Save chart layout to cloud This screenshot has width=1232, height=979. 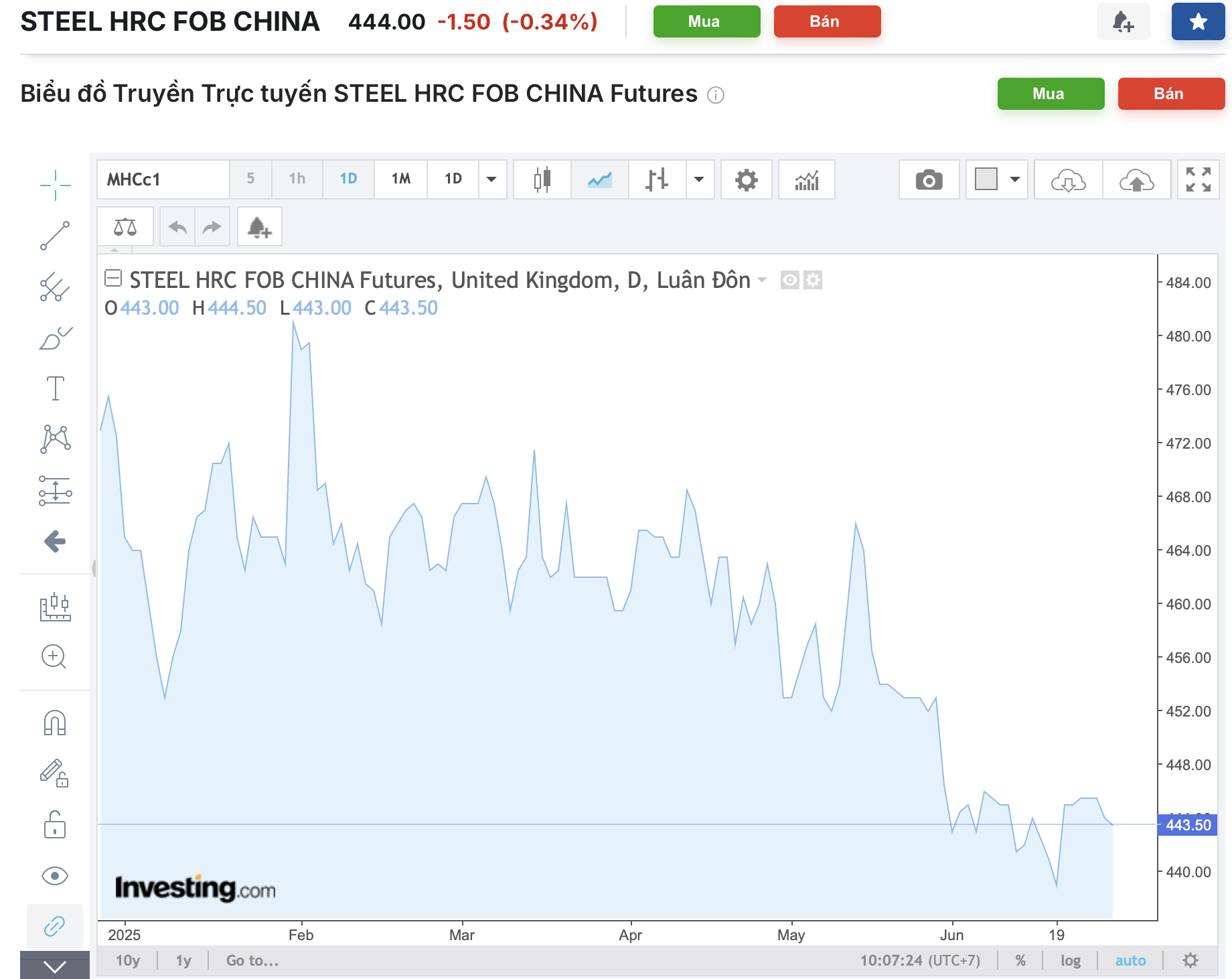(x=1137, y=179)
